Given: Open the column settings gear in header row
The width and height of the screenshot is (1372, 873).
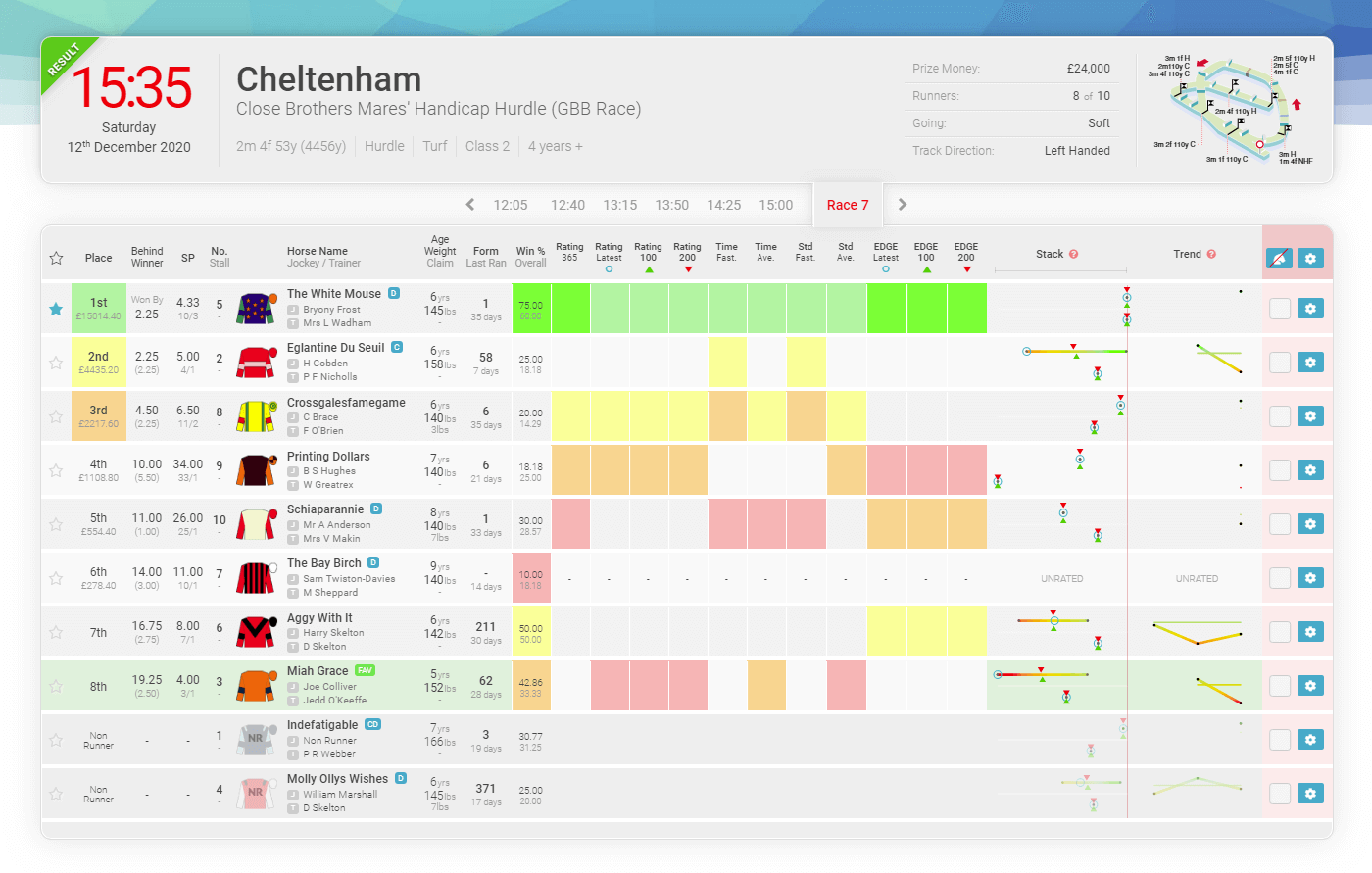Looking at the screenshot, I should coord(1310,257).
